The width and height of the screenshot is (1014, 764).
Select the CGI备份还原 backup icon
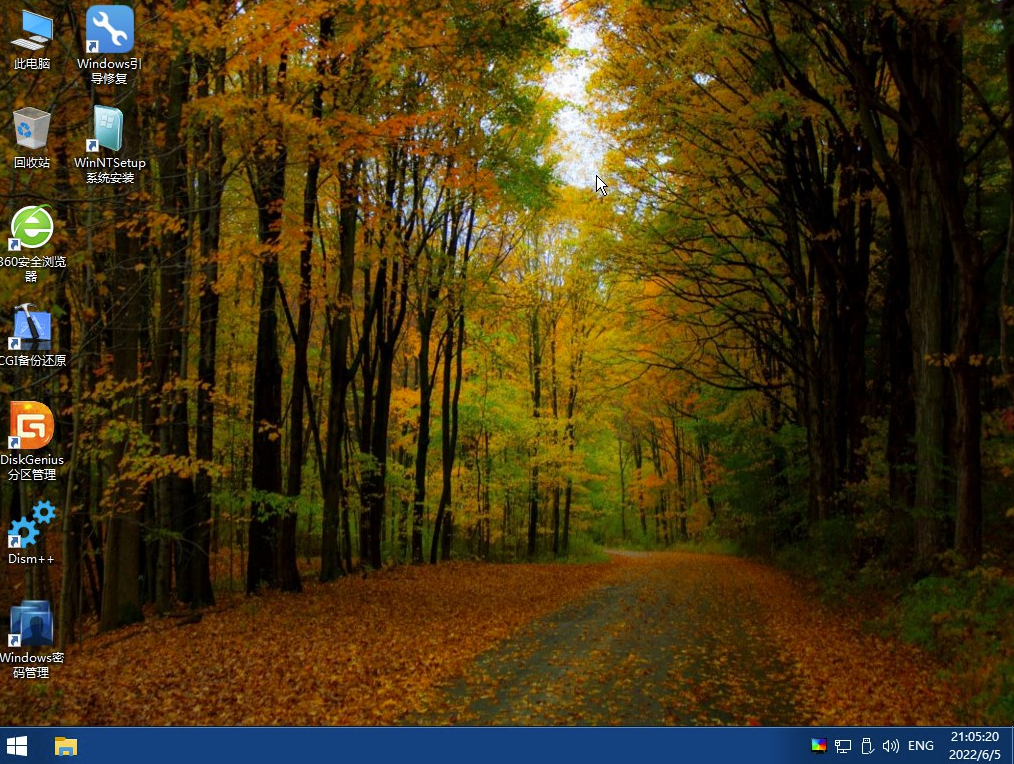31,327
